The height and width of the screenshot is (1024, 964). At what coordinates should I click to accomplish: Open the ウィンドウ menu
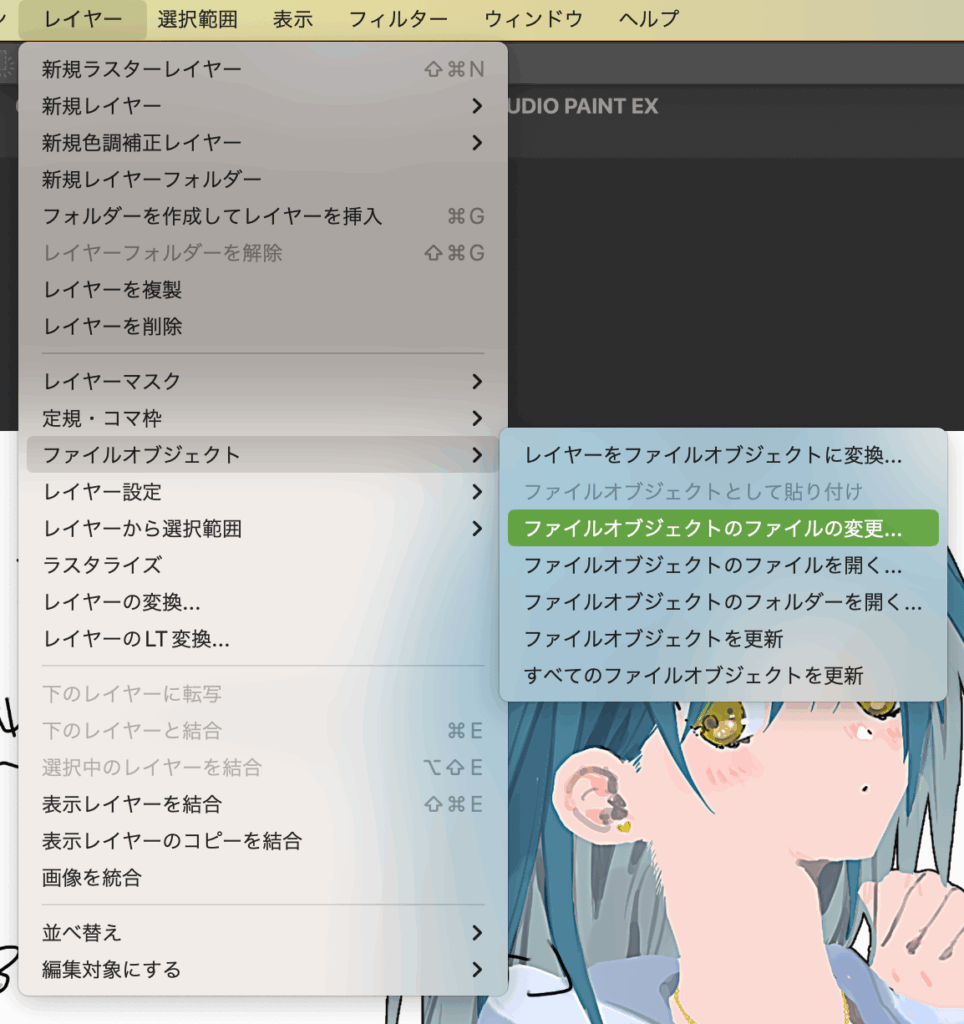534,20
